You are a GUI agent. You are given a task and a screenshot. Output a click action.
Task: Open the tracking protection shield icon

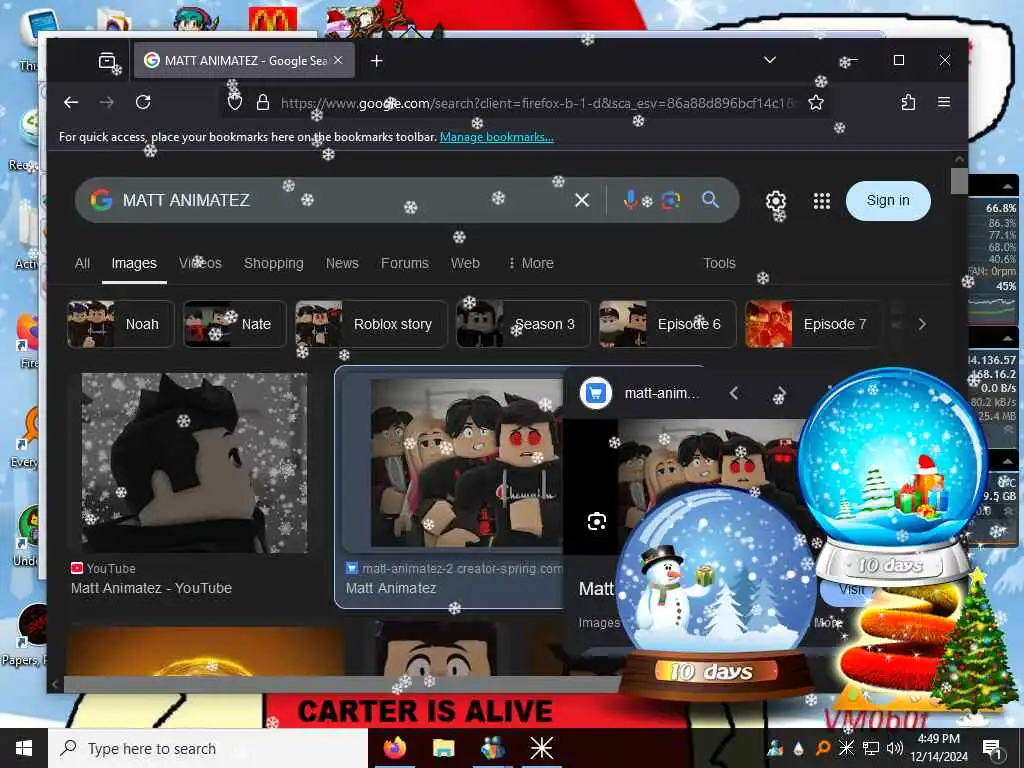(x=235, y=103)
